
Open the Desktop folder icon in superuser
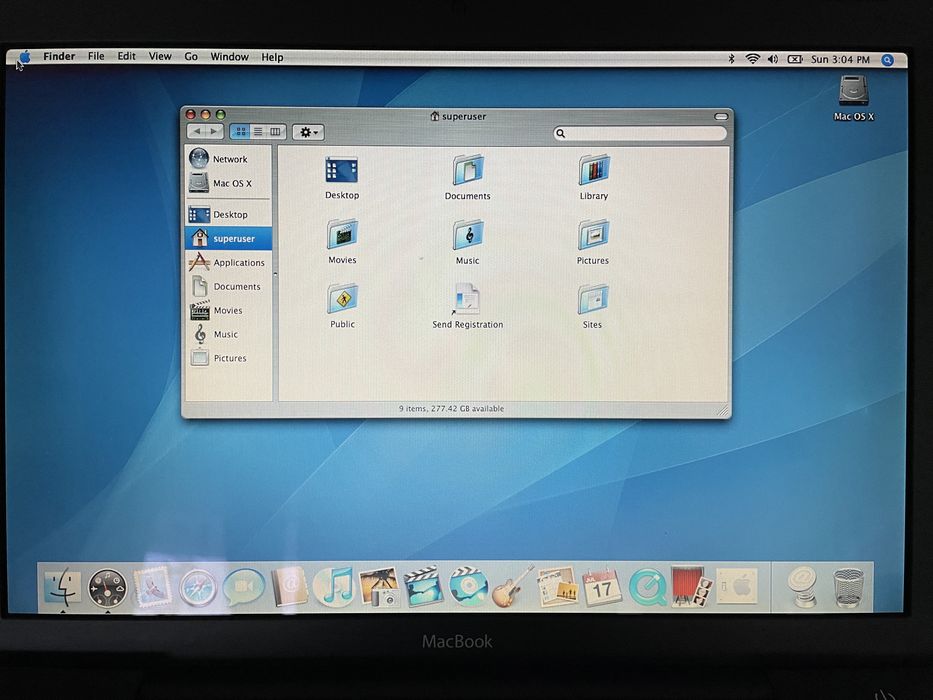pos(342,171)
